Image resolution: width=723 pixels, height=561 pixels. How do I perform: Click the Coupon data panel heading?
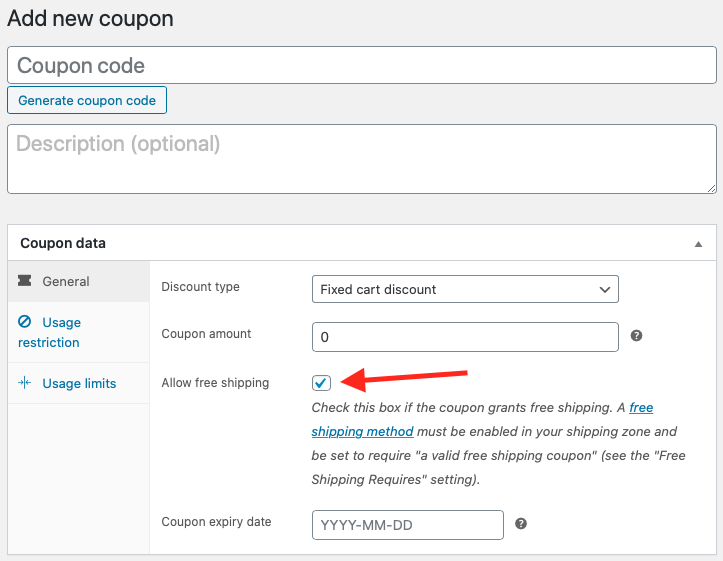[x=63, y=243]
